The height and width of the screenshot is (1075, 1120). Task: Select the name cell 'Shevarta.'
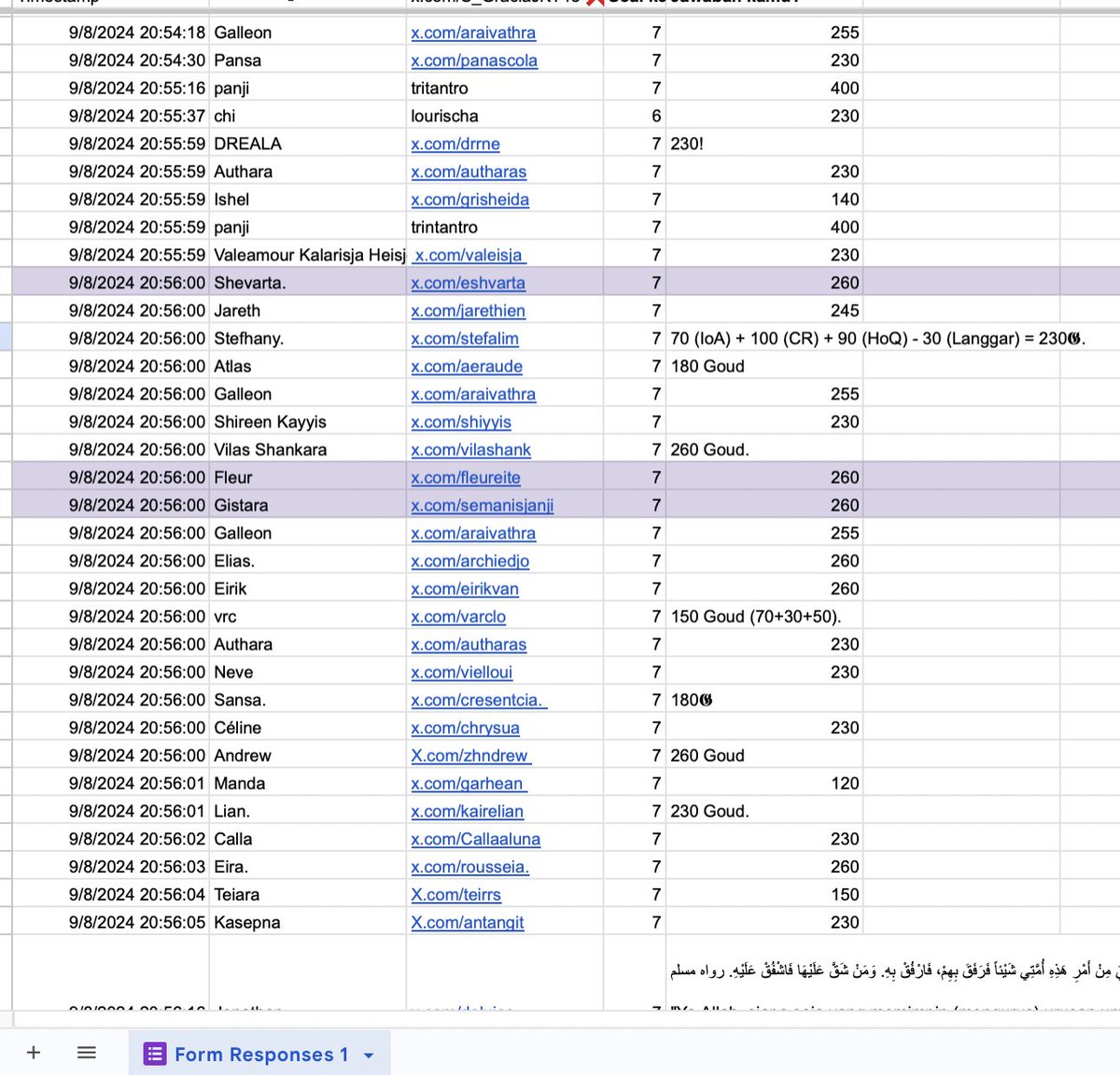tap(307, 283)
